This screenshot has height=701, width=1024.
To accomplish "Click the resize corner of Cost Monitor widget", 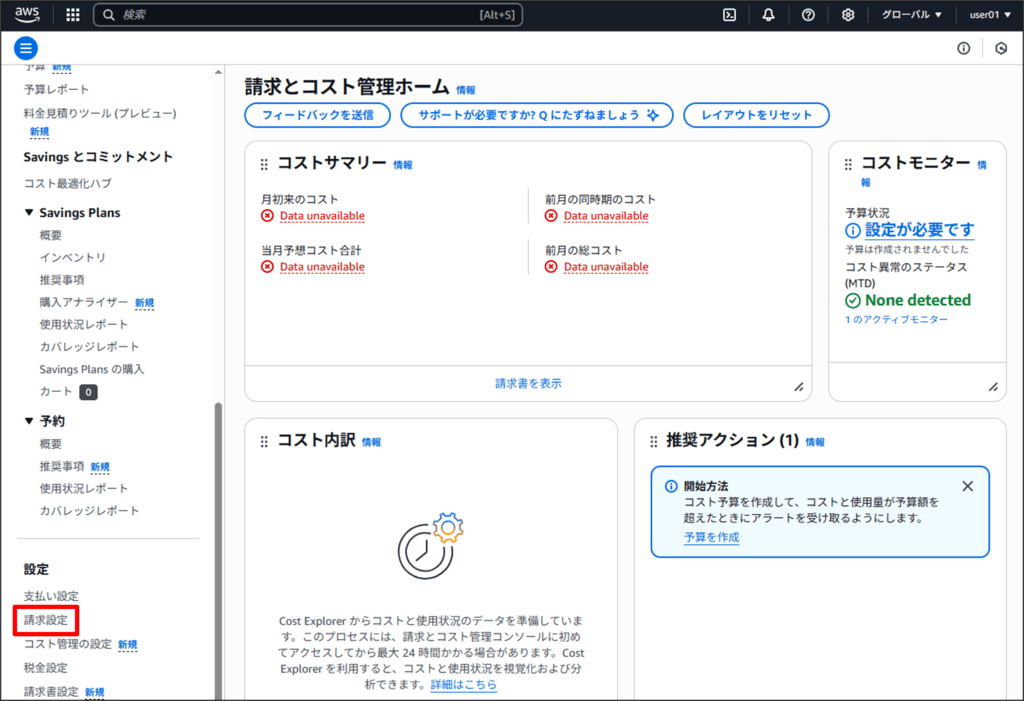I will [993, 387].
